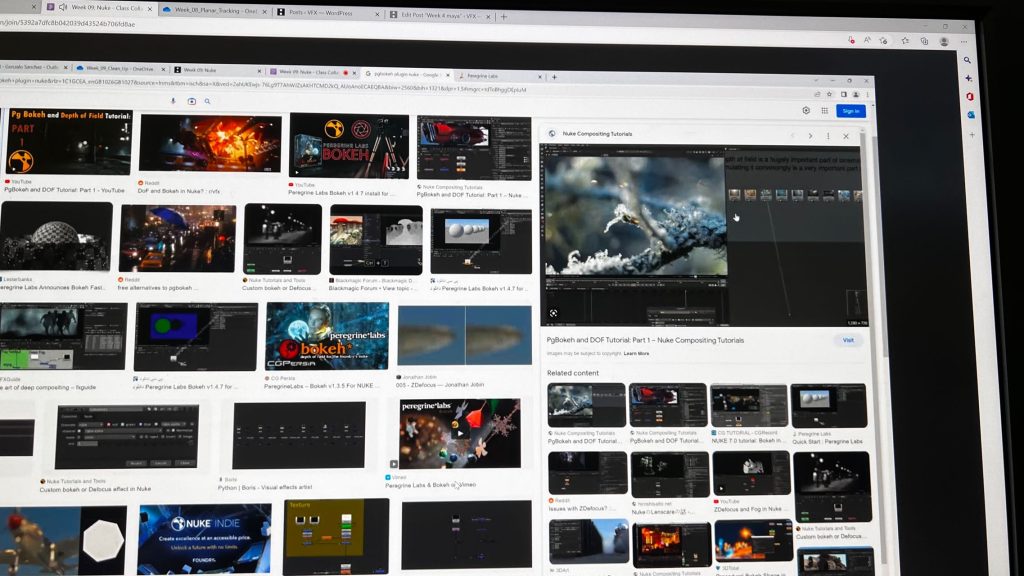
Task: Switch to shared Week 09 Nuke WordPress tab
Action: coord(216,71)
